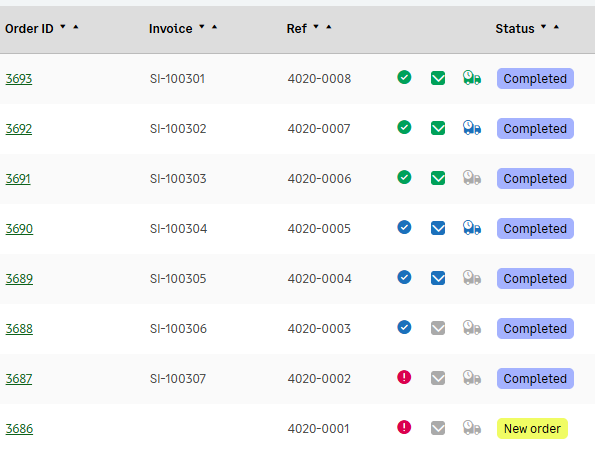Open order 3689 link
This screenshot has height=454, width=595.
point(19,279)
